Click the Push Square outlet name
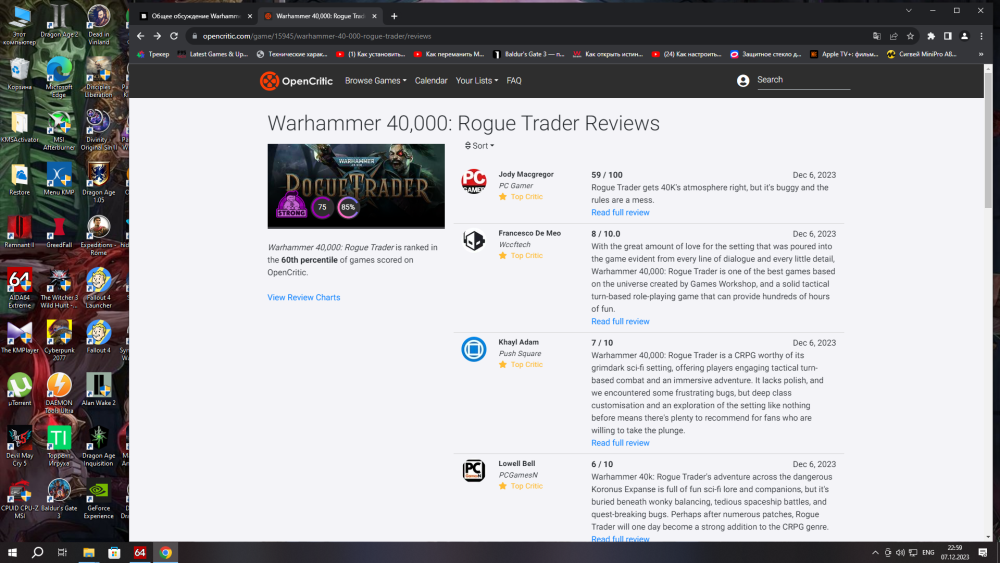This screenshot has width=1000, height=563. point(520,353)
